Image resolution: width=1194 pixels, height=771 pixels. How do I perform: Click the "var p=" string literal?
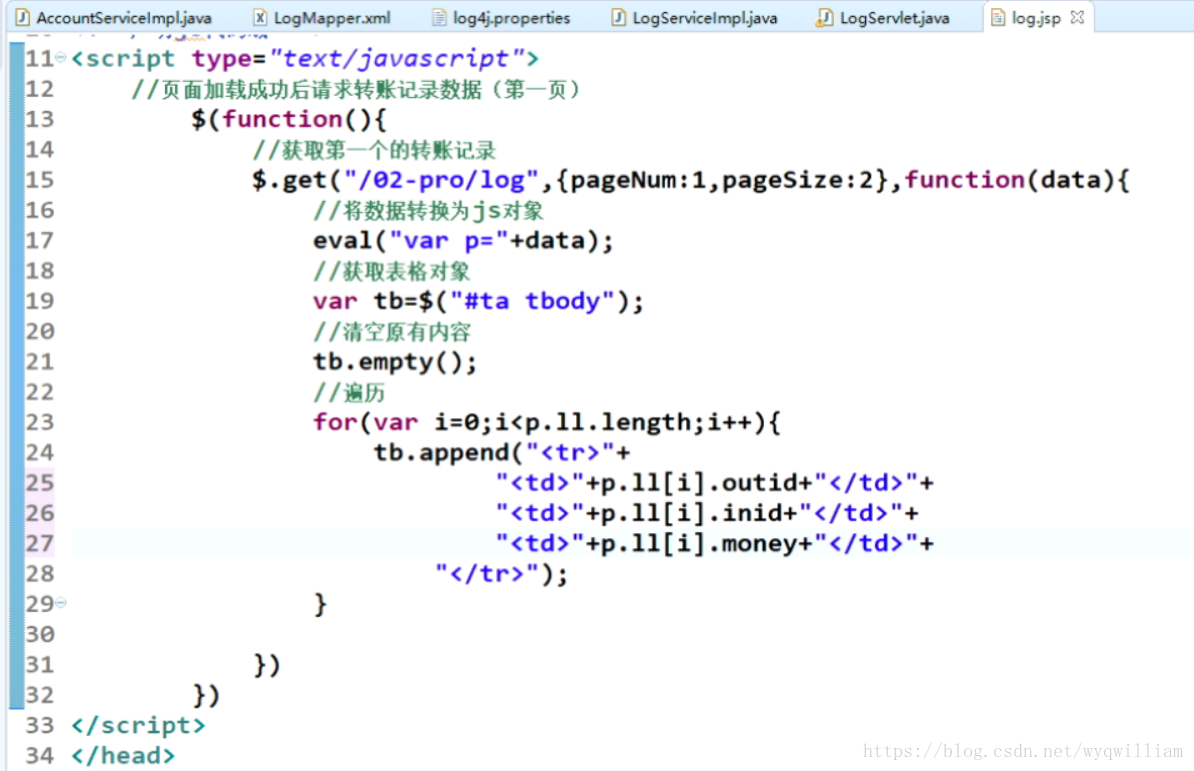[449, 241]
